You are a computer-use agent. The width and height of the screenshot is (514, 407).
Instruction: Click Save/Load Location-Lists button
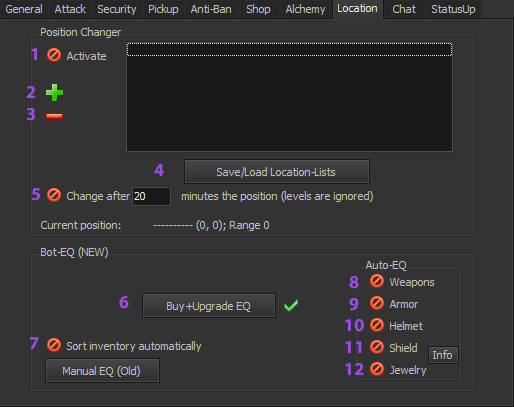pos(277,172)
